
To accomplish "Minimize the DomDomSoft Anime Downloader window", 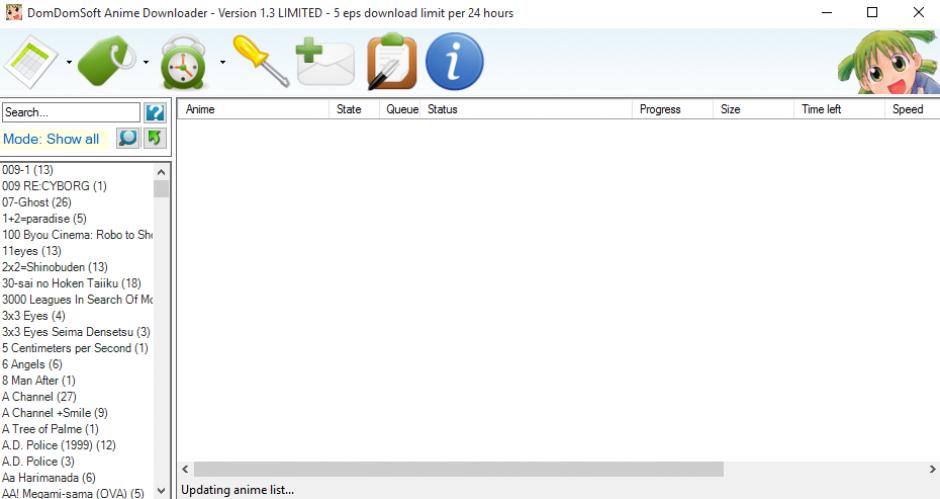I will click(827, 13).
